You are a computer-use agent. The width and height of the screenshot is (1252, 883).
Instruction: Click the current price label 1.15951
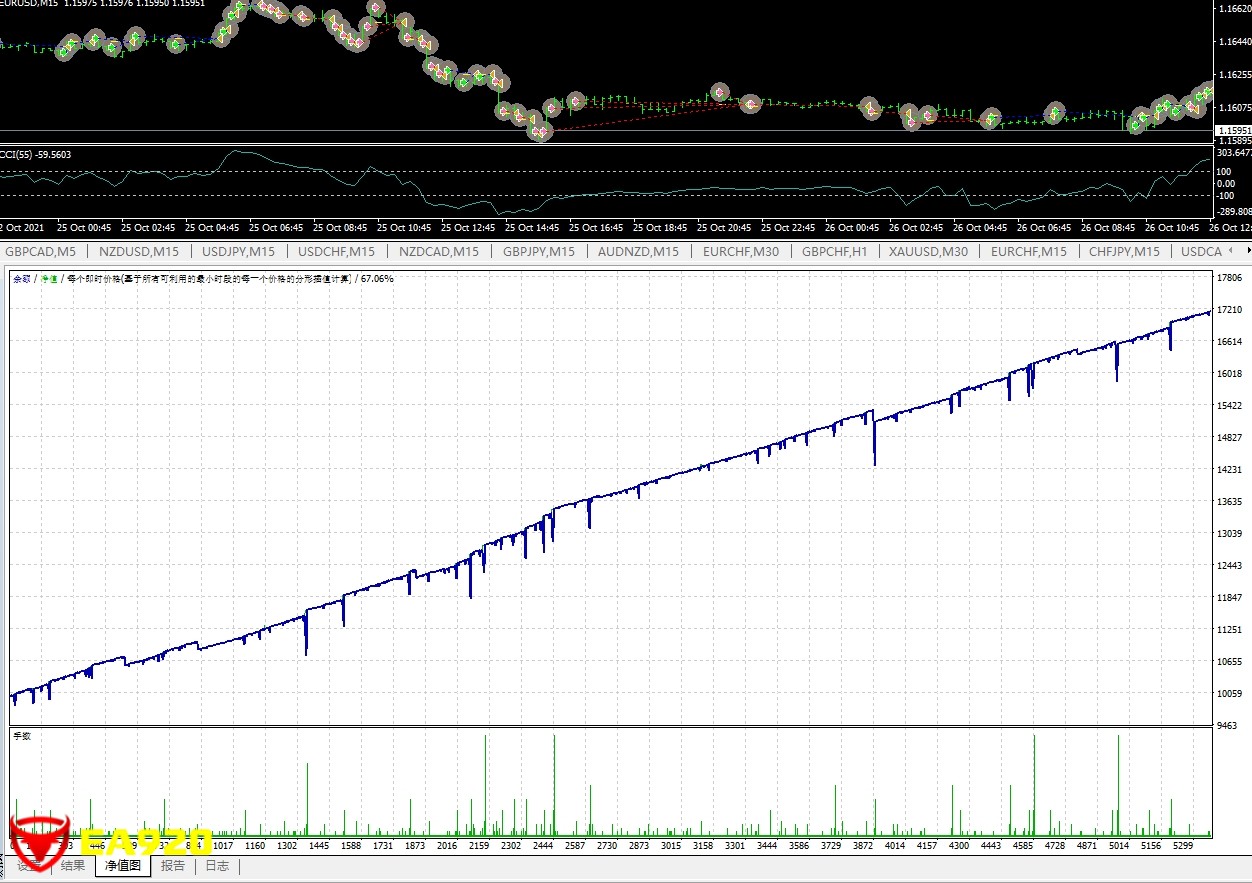pos(1232,131)
